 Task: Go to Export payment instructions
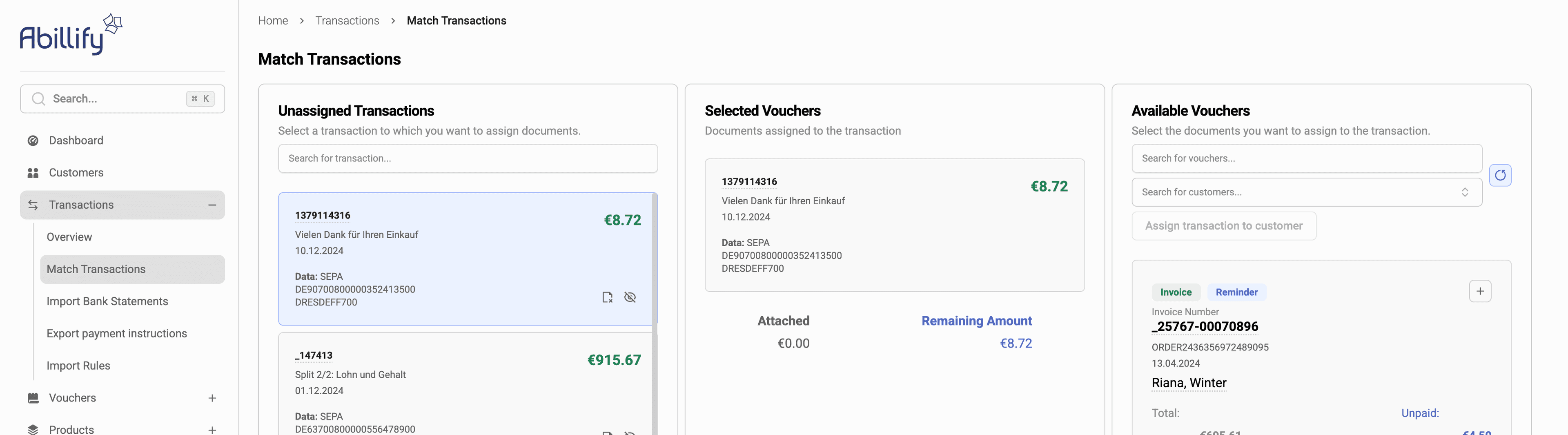tap(117, 334)
